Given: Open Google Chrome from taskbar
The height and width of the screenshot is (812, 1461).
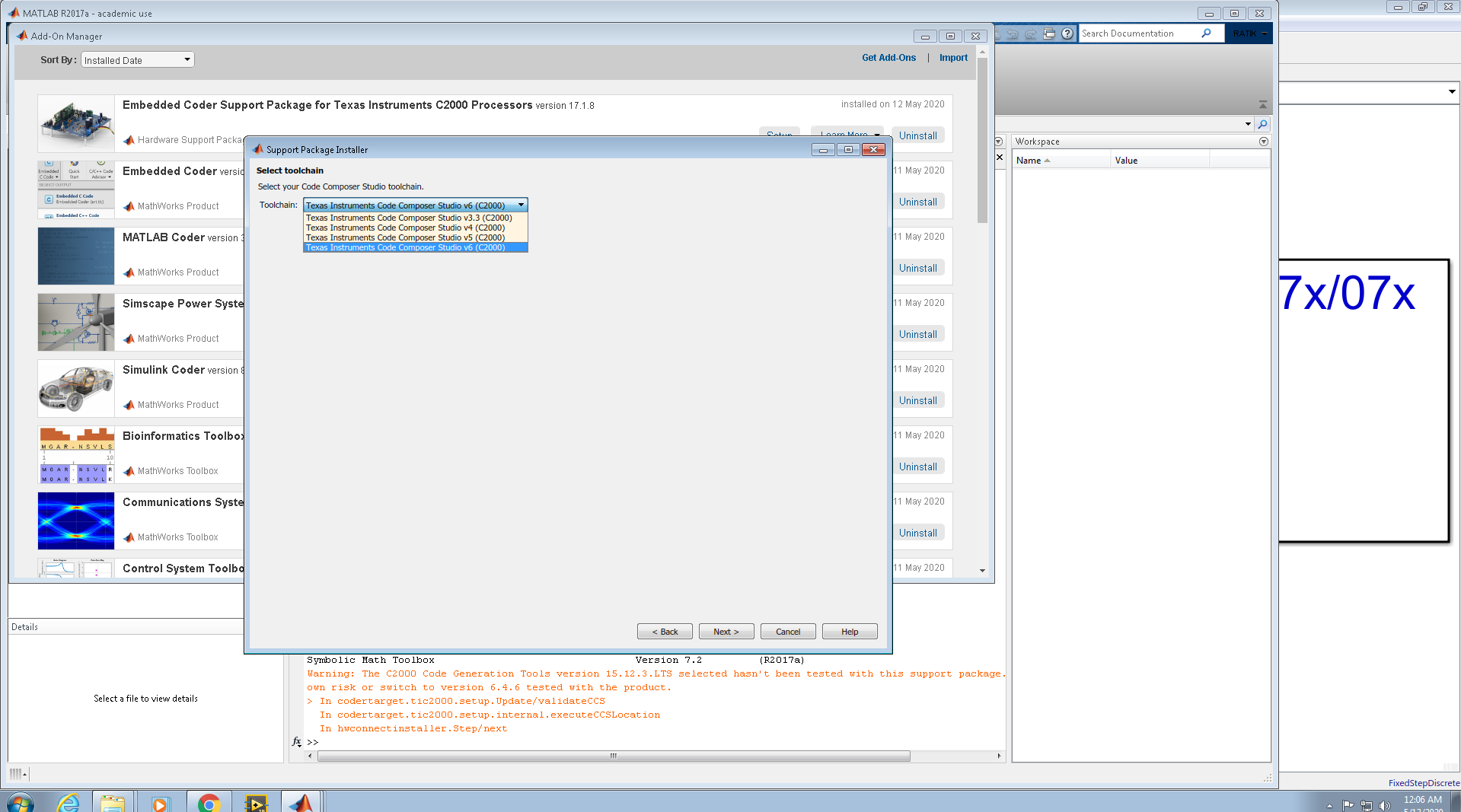Looking at the screenshot, I should pos(209,802).
